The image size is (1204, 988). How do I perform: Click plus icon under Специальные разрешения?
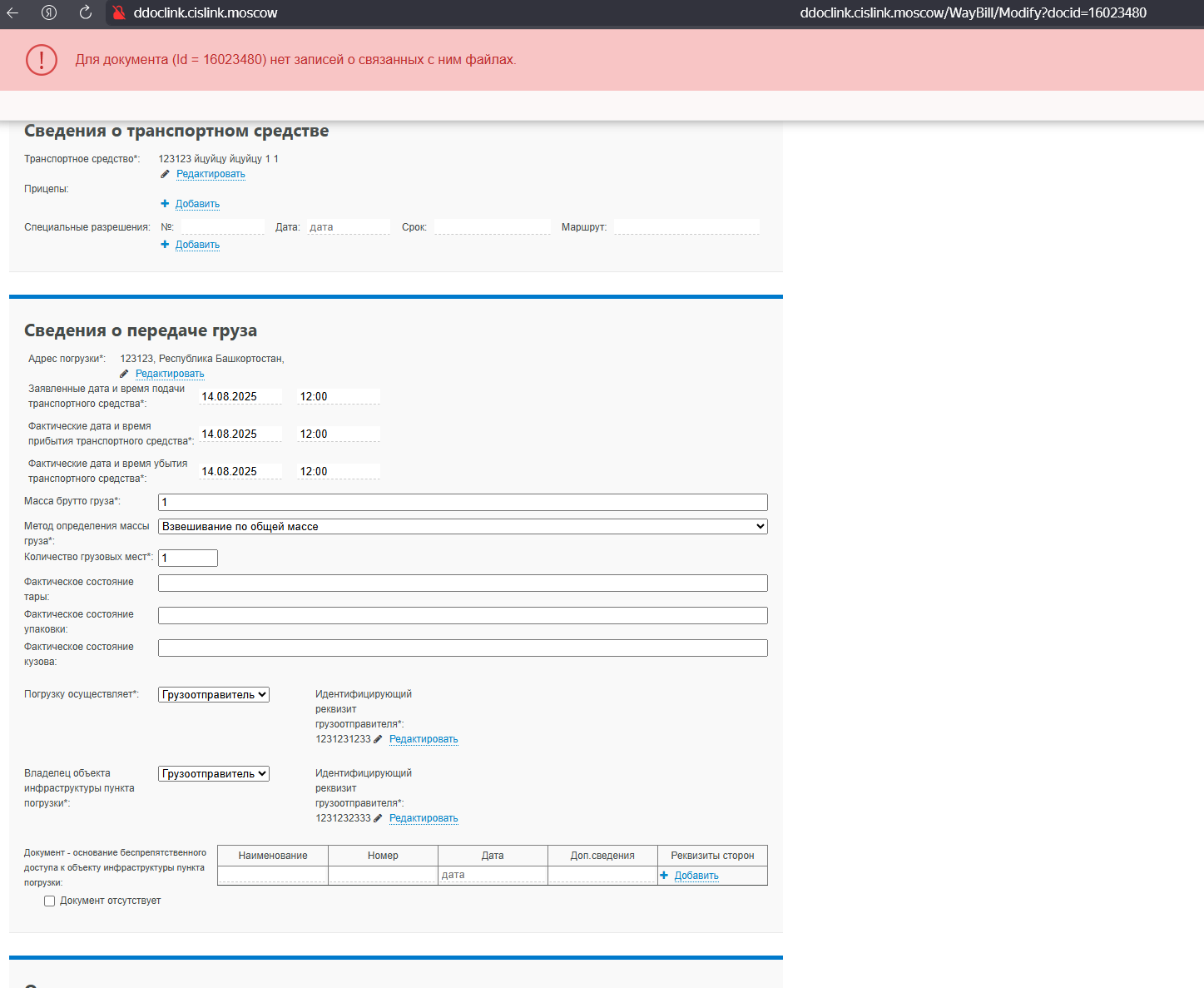165,244
